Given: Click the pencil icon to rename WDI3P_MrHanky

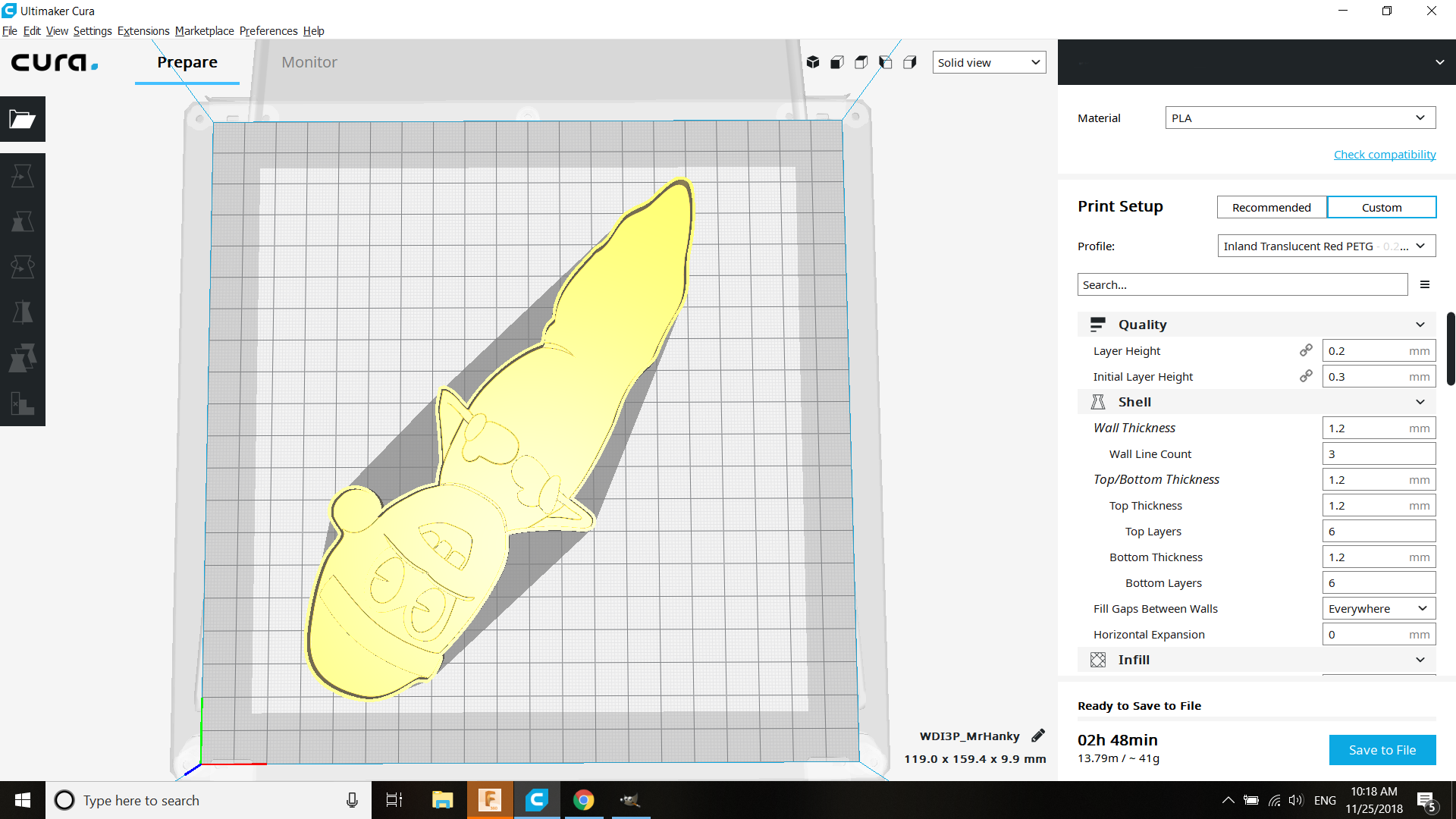Looking at the screenshot, I should click(x=1038, y=736).
